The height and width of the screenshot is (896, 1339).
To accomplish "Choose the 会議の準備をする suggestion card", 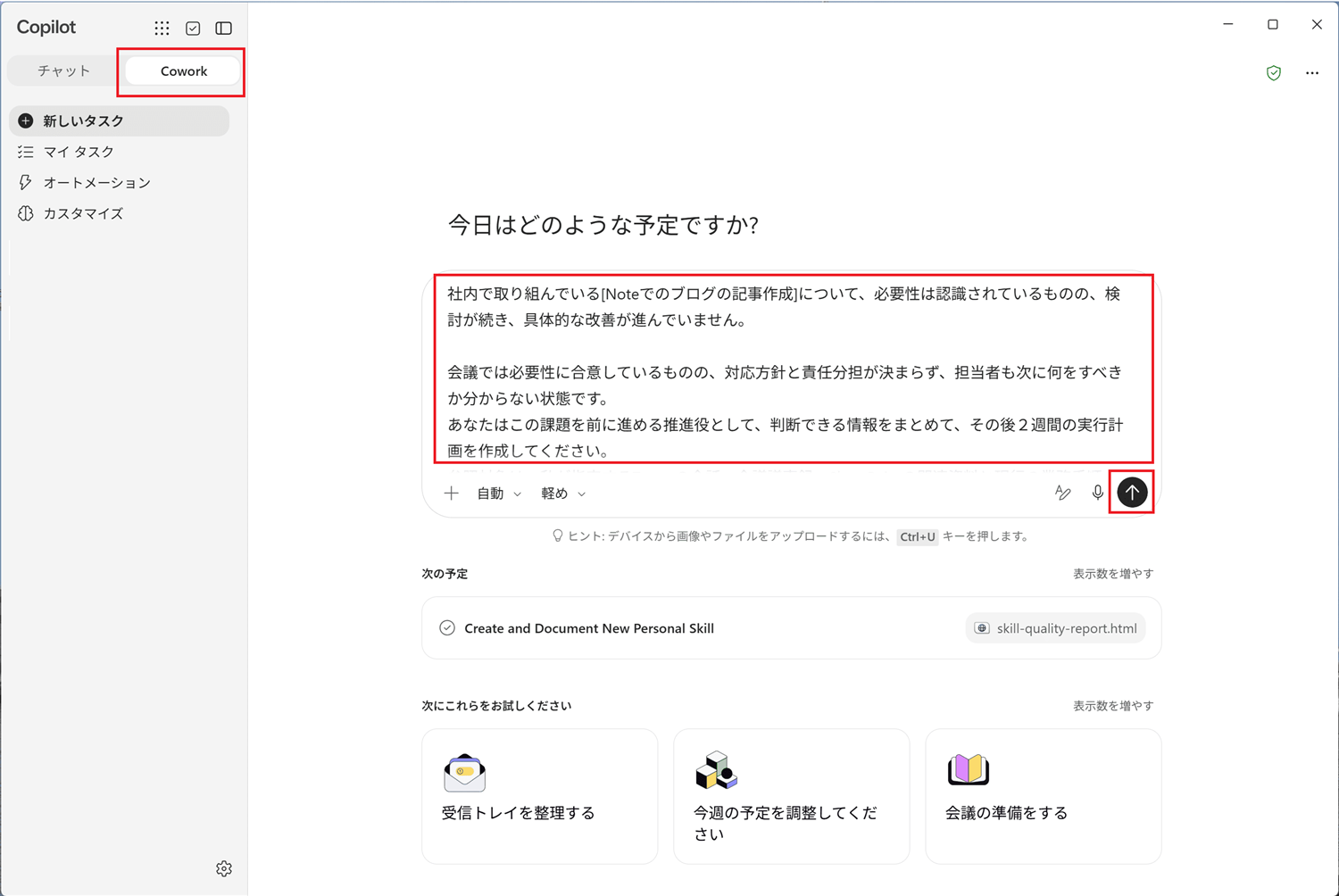I will tap(1044, 796).
